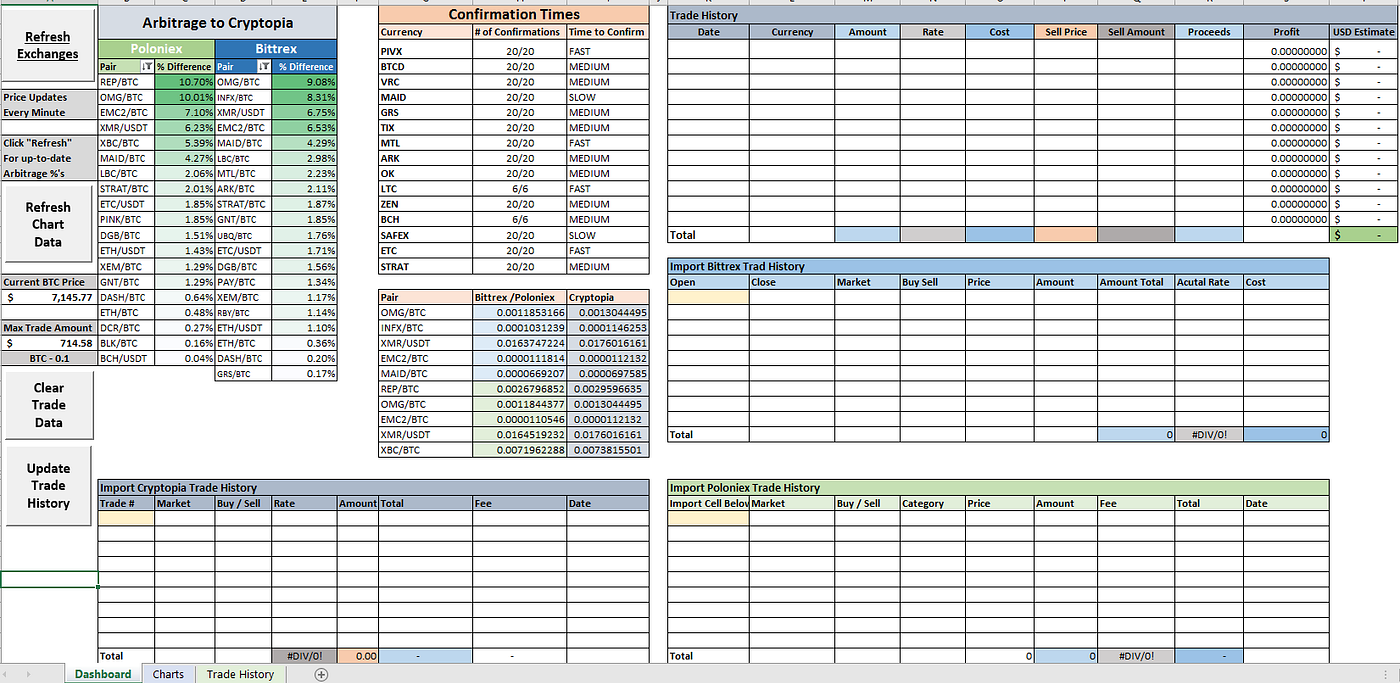Select #DIV/0! cell in Bittrex import total
The image size is (1400, 683).
point(1209,435)
